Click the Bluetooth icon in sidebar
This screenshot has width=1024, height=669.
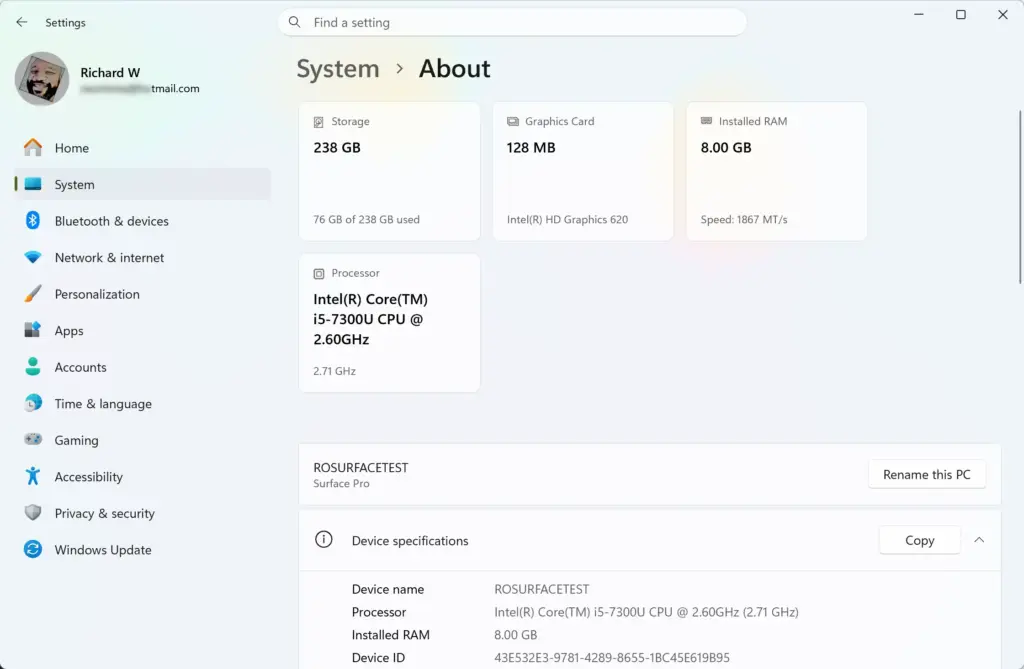(33, 221)
